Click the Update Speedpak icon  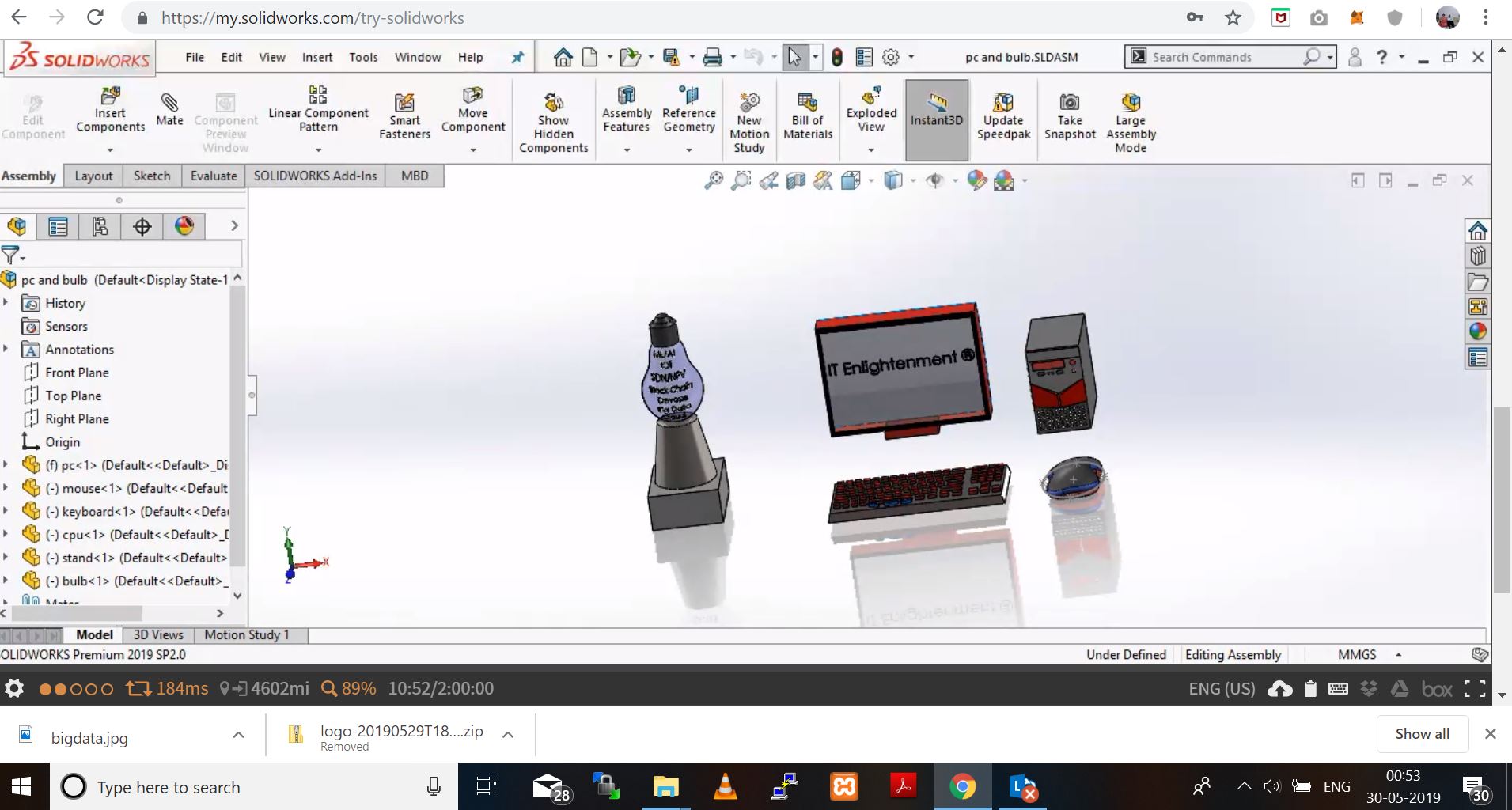tap(1002, 115)
